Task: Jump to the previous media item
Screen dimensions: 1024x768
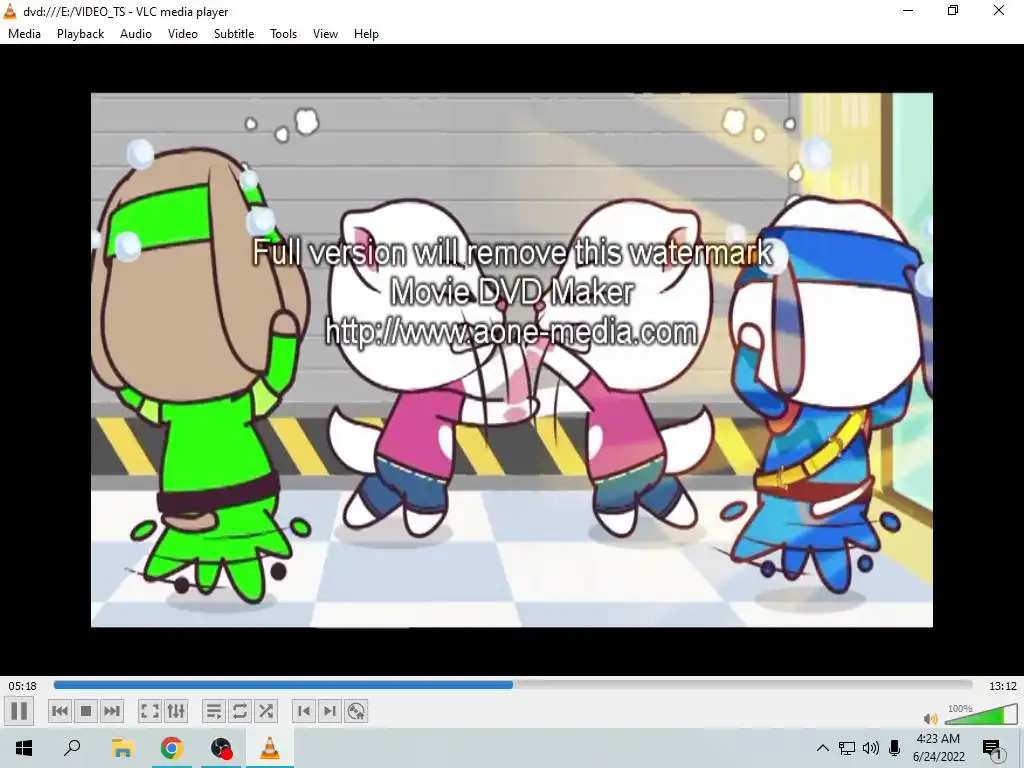Action: click(x=59, y=711)
